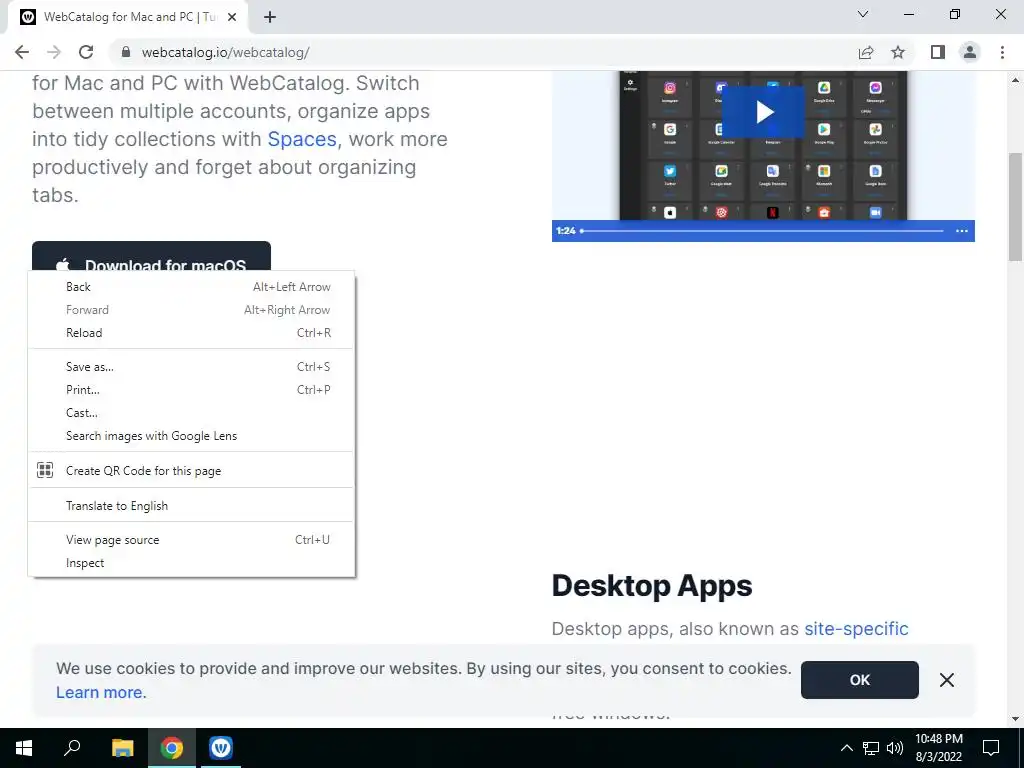Select Inspect in the context menu
This screenshot has height=768, width=1024.
(x=191, y=563)
